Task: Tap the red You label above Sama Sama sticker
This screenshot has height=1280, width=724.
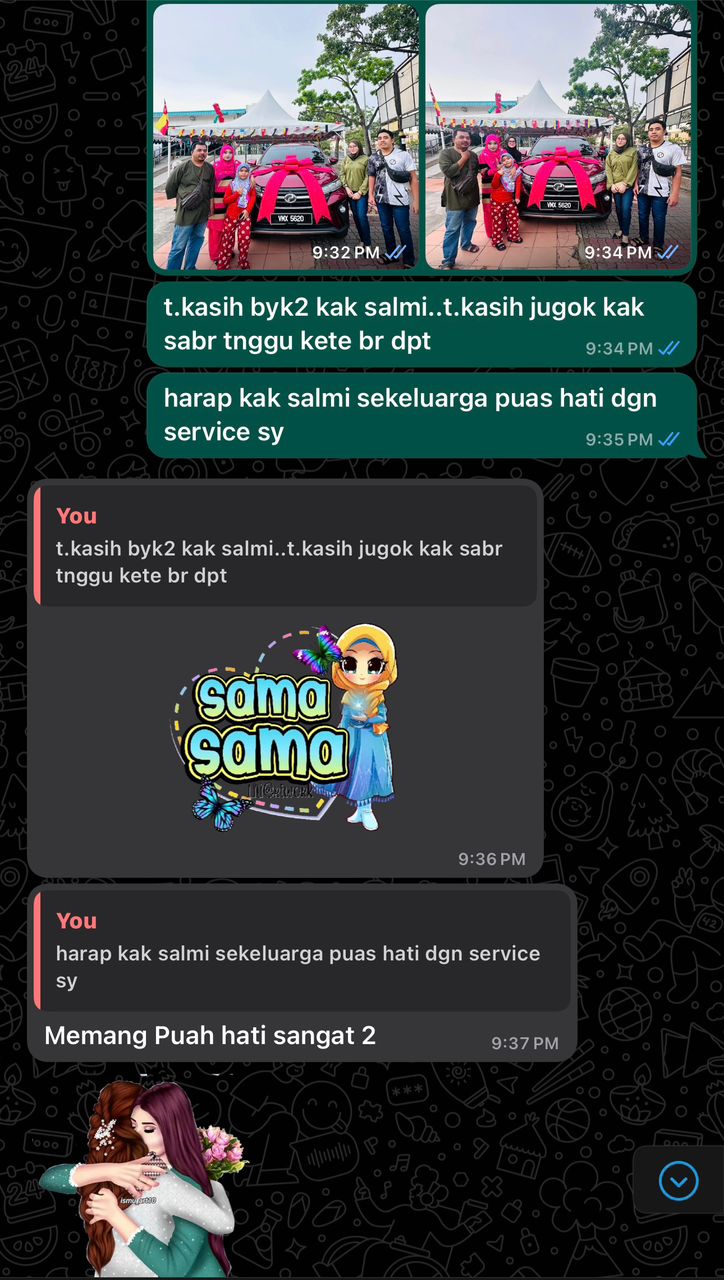Action: (77, 516)
